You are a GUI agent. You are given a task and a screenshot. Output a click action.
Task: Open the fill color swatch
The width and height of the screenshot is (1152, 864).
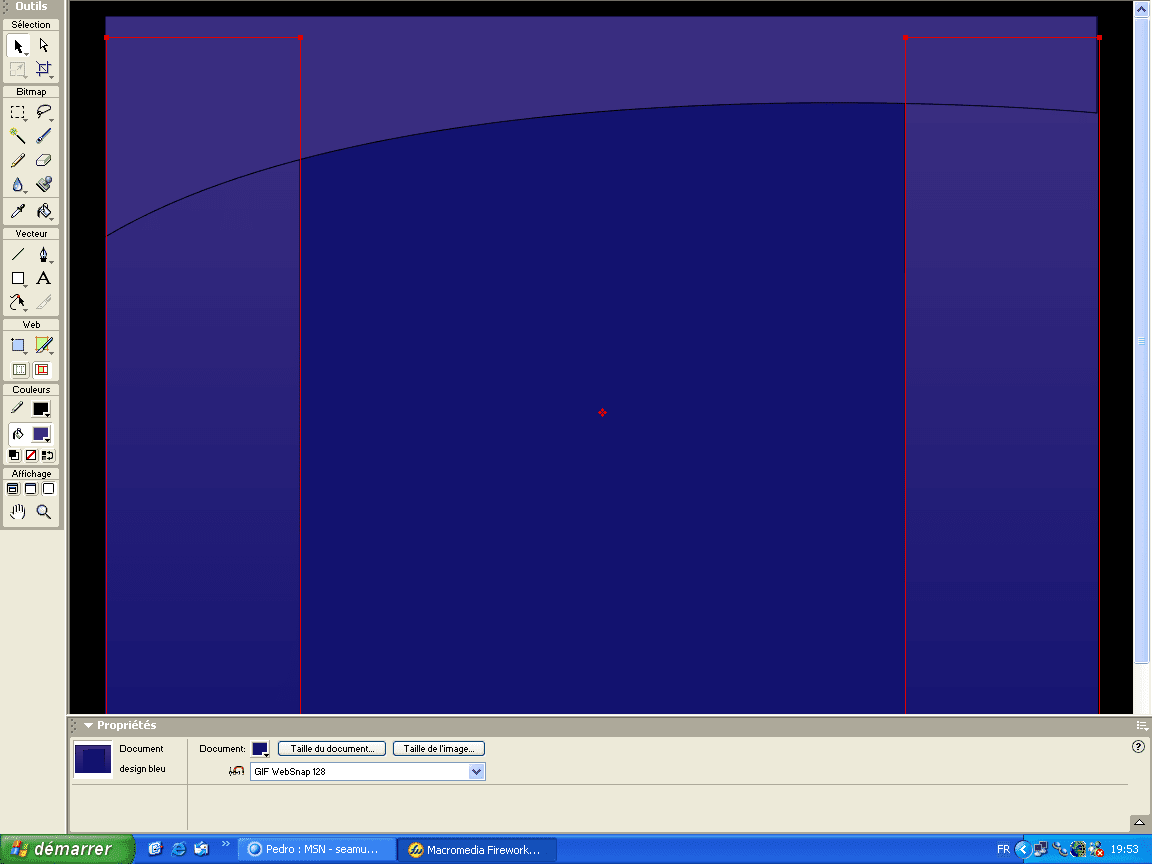(x=41, y=434)
